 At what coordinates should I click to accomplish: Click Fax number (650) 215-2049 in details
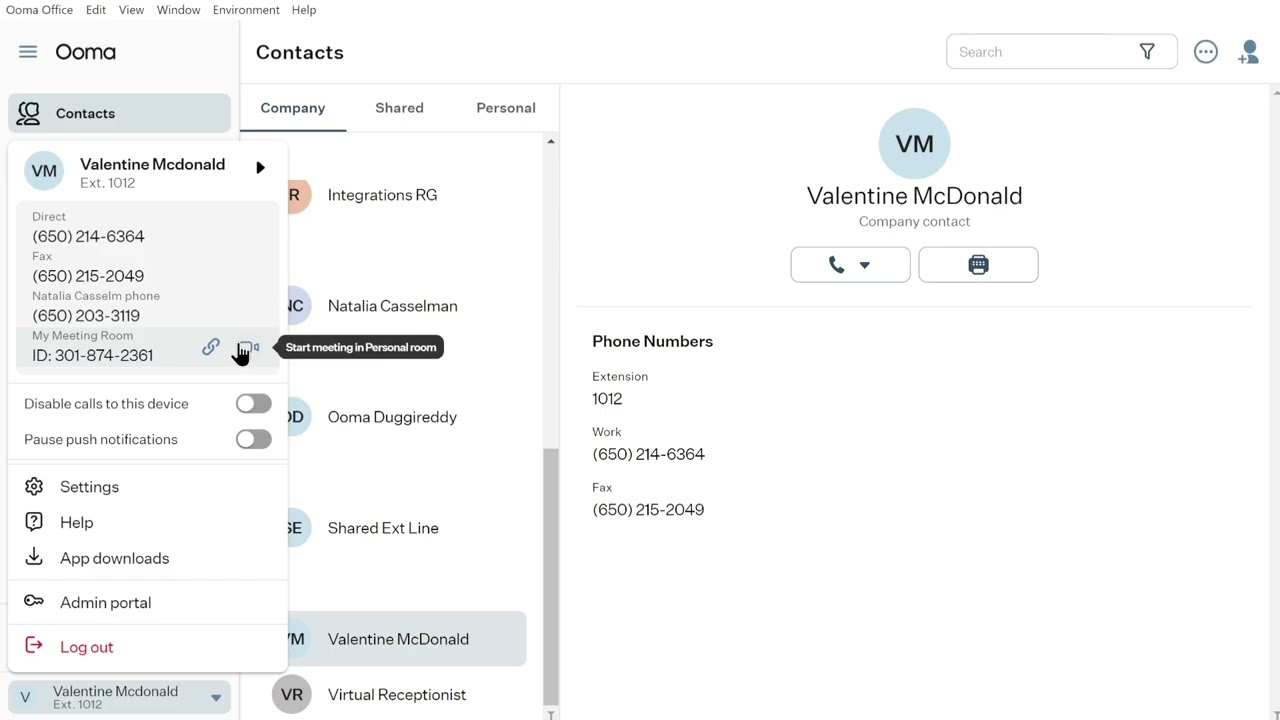[x=648, y=510]
